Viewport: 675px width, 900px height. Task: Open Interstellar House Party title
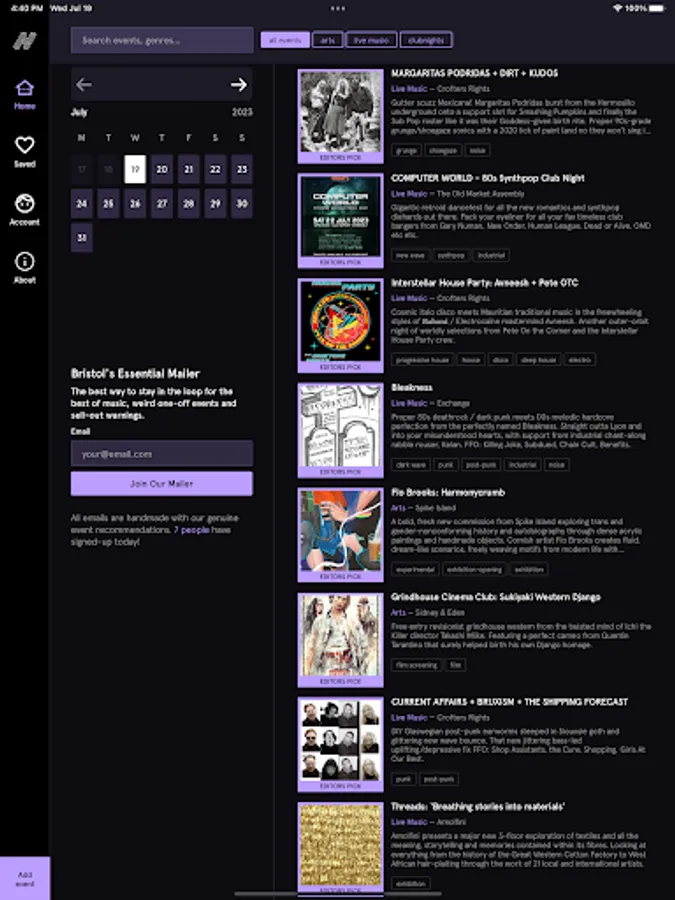click(484, 283)
